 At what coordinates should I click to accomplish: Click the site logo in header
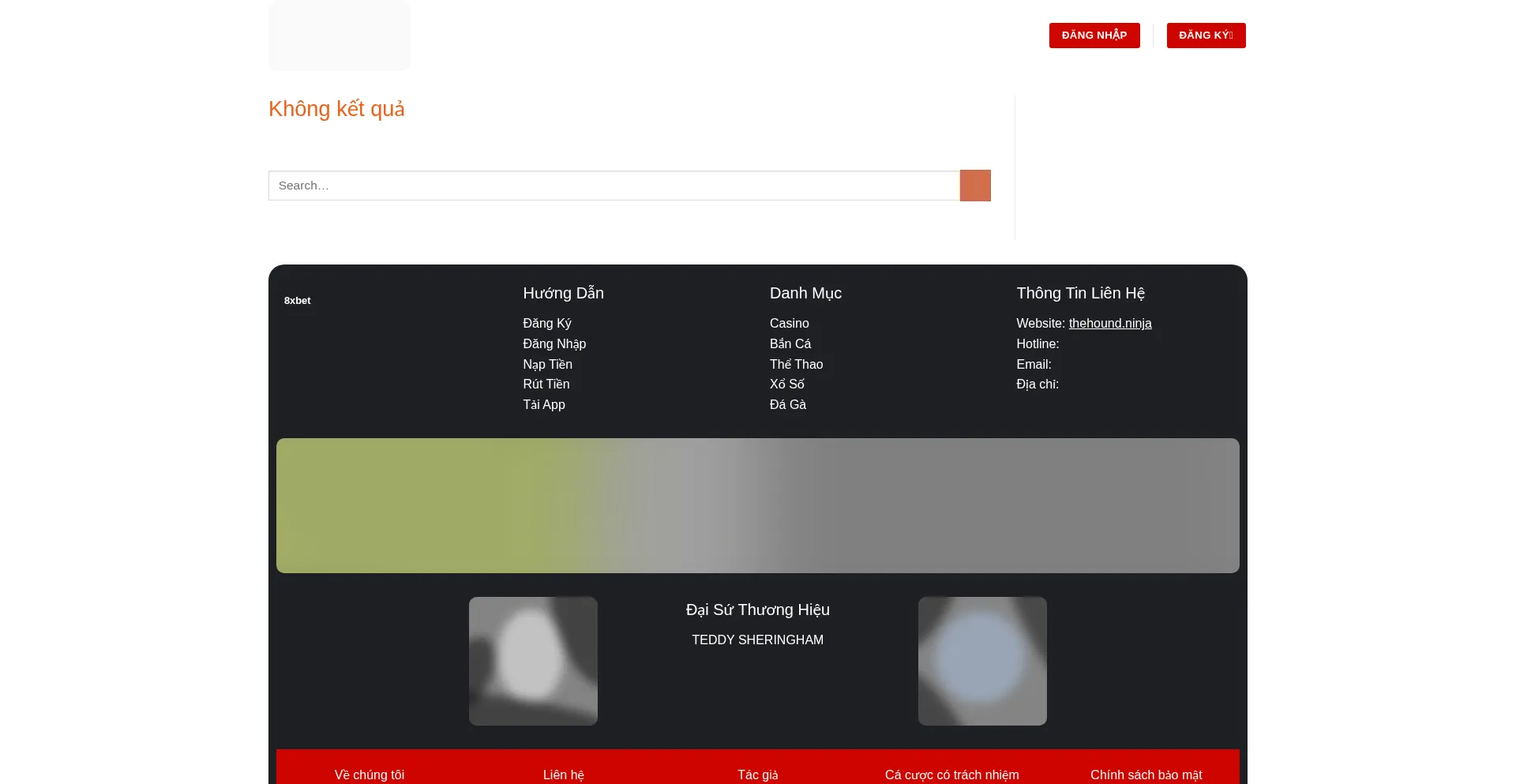click(x=340, y=36)
